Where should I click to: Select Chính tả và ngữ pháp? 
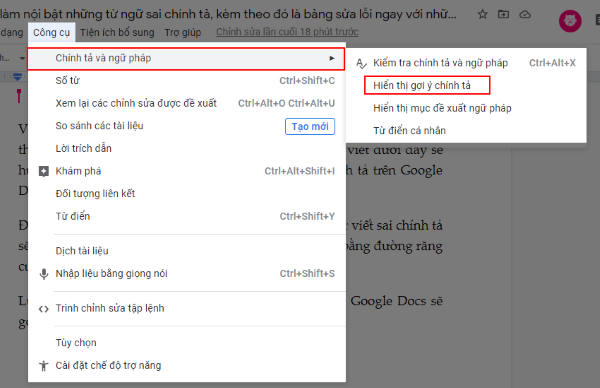186,59
